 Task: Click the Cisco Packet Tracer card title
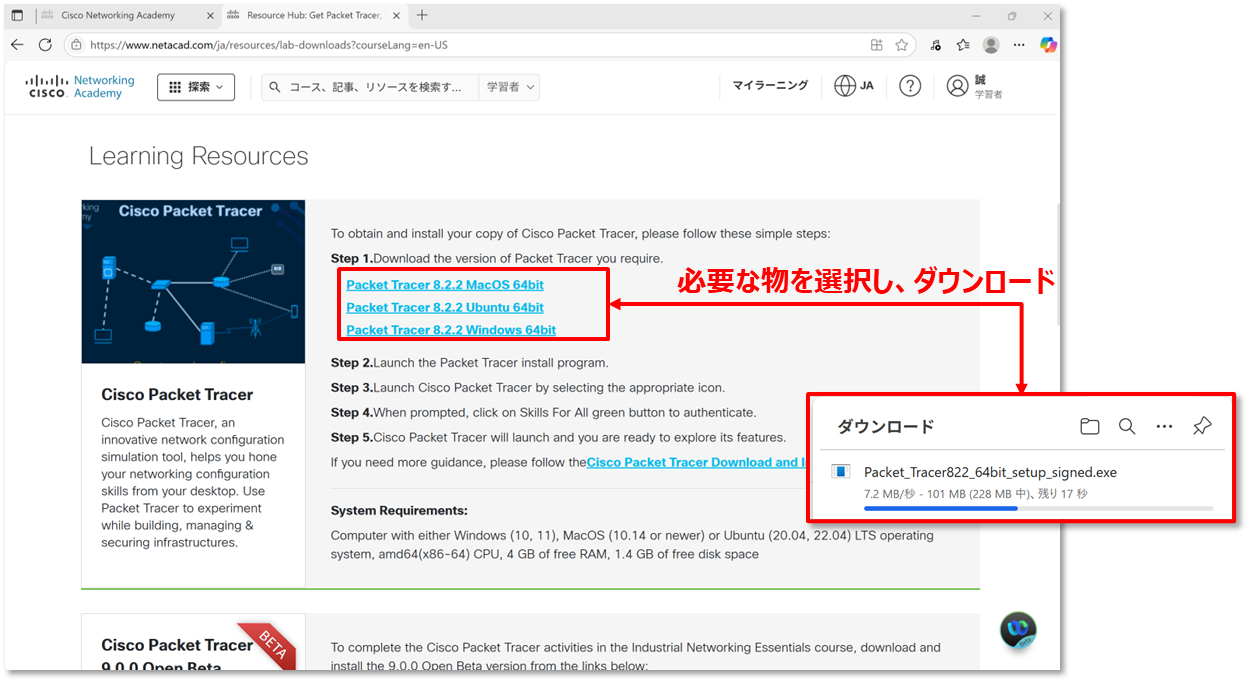coord(177,394)
